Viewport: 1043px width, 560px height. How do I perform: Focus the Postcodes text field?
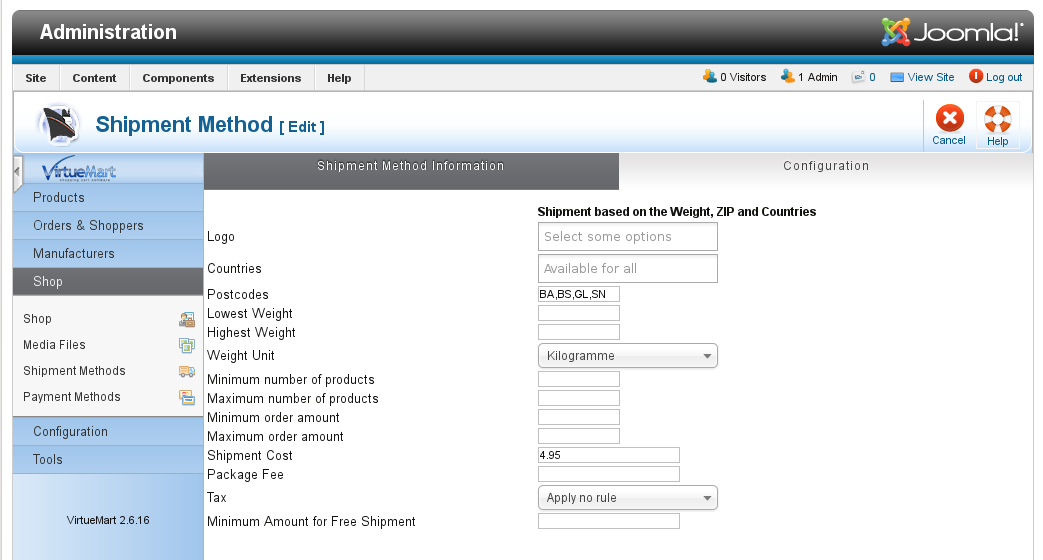(x=579, y=294)
